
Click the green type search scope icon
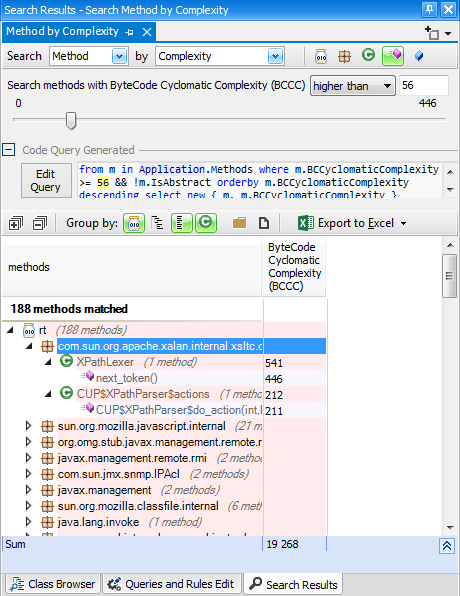(x=368, y=55)
